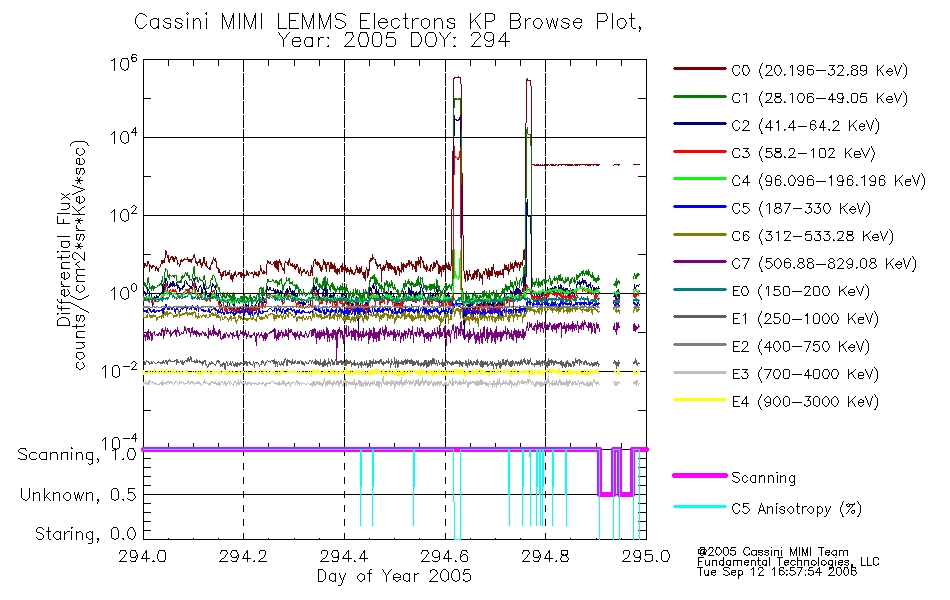The height and width of the screenshot is (600, 950).
Task: Click the dark red C0 legend line
Action: coord(699,69)
